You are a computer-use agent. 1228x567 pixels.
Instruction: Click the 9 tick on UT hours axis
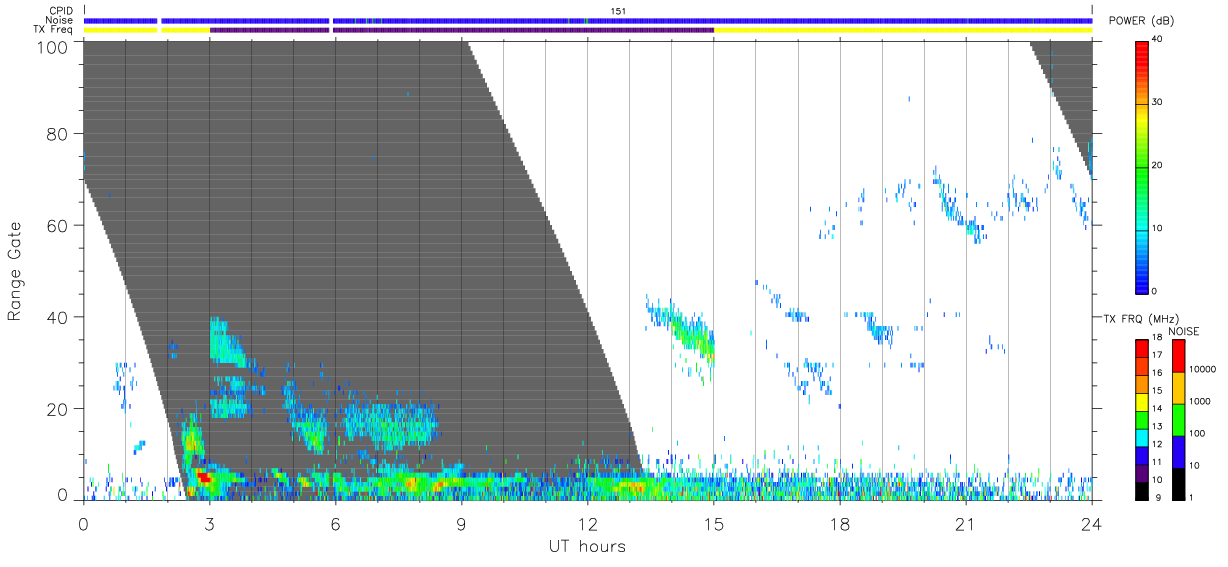click(x=461, y=525)
